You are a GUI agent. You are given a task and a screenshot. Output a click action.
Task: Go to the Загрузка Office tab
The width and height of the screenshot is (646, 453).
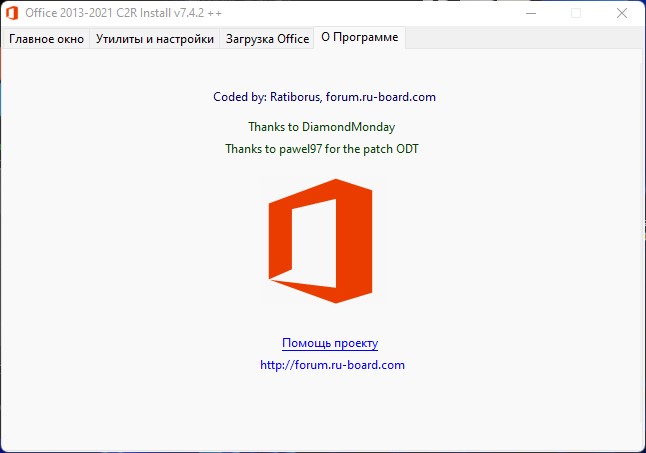(267, 39)
